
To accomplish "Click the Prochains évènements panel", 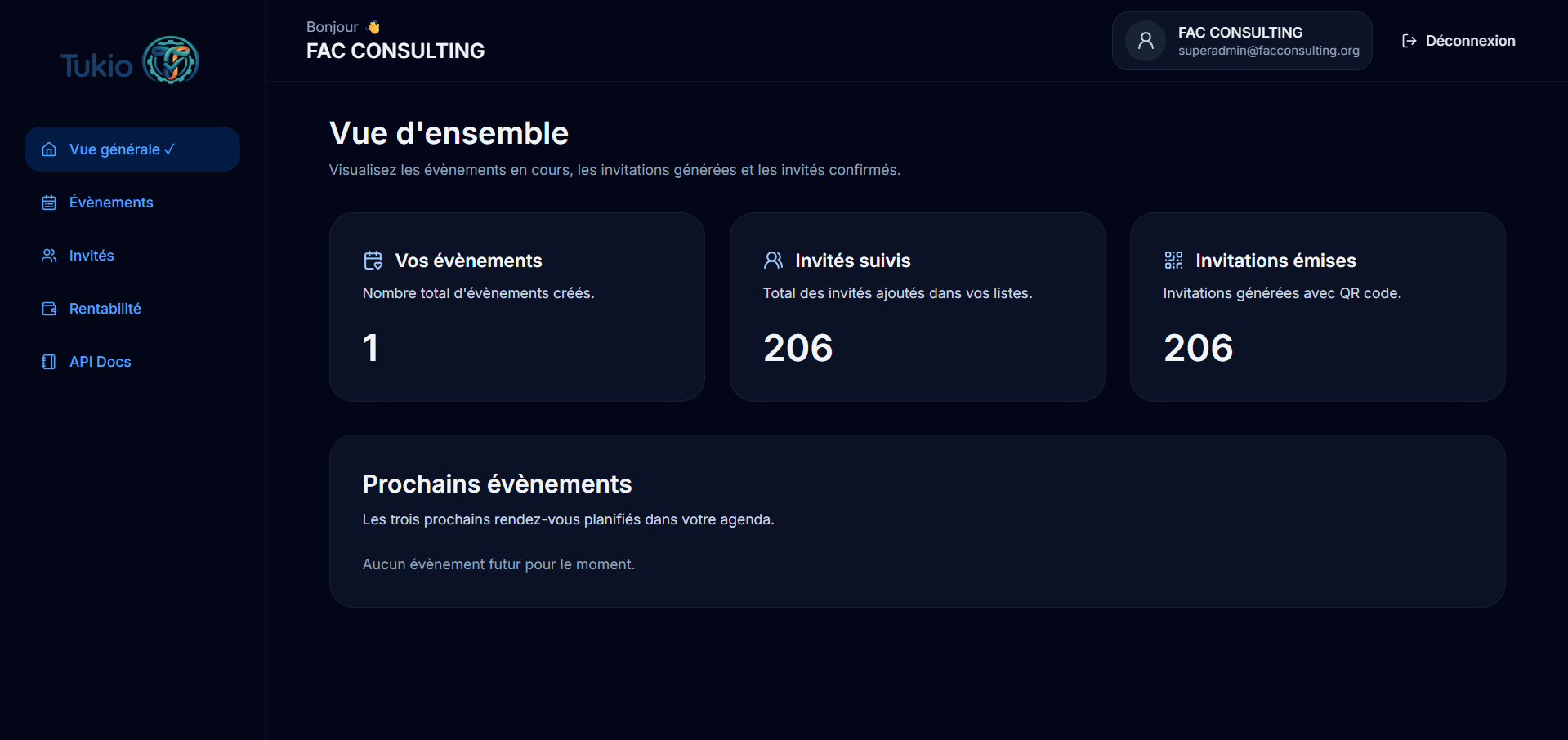I will click(x=917, y=521).
